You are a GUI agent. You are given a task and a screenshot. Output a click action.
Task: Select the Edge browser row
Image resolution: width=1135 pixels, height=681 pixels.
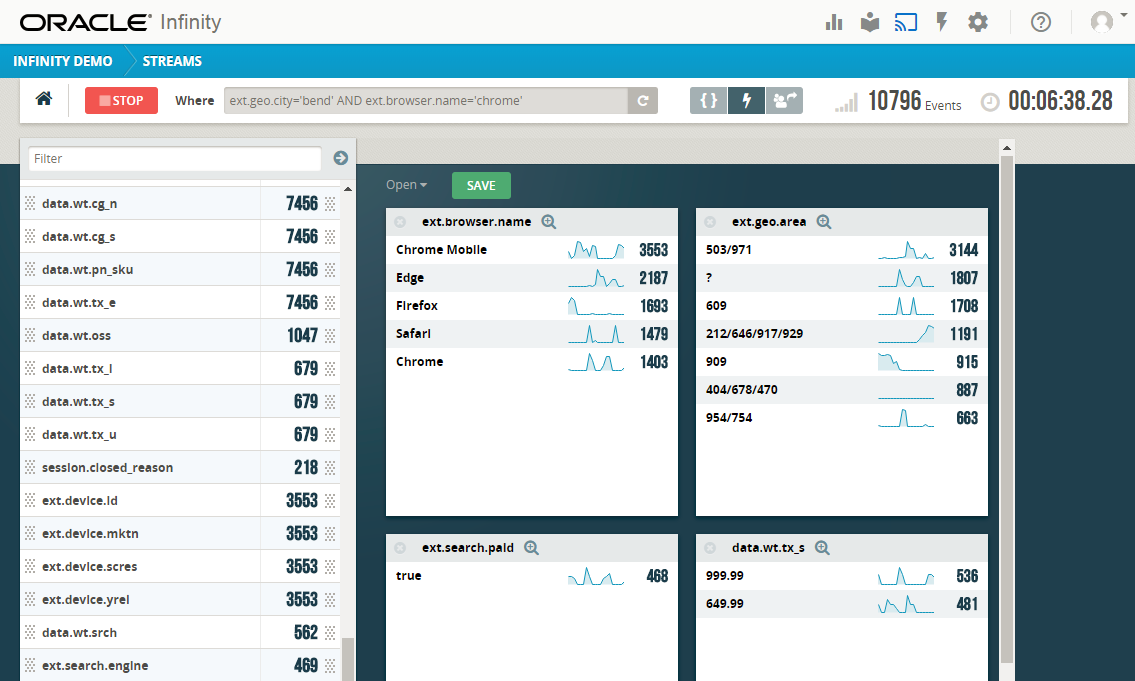click(532, 278)
